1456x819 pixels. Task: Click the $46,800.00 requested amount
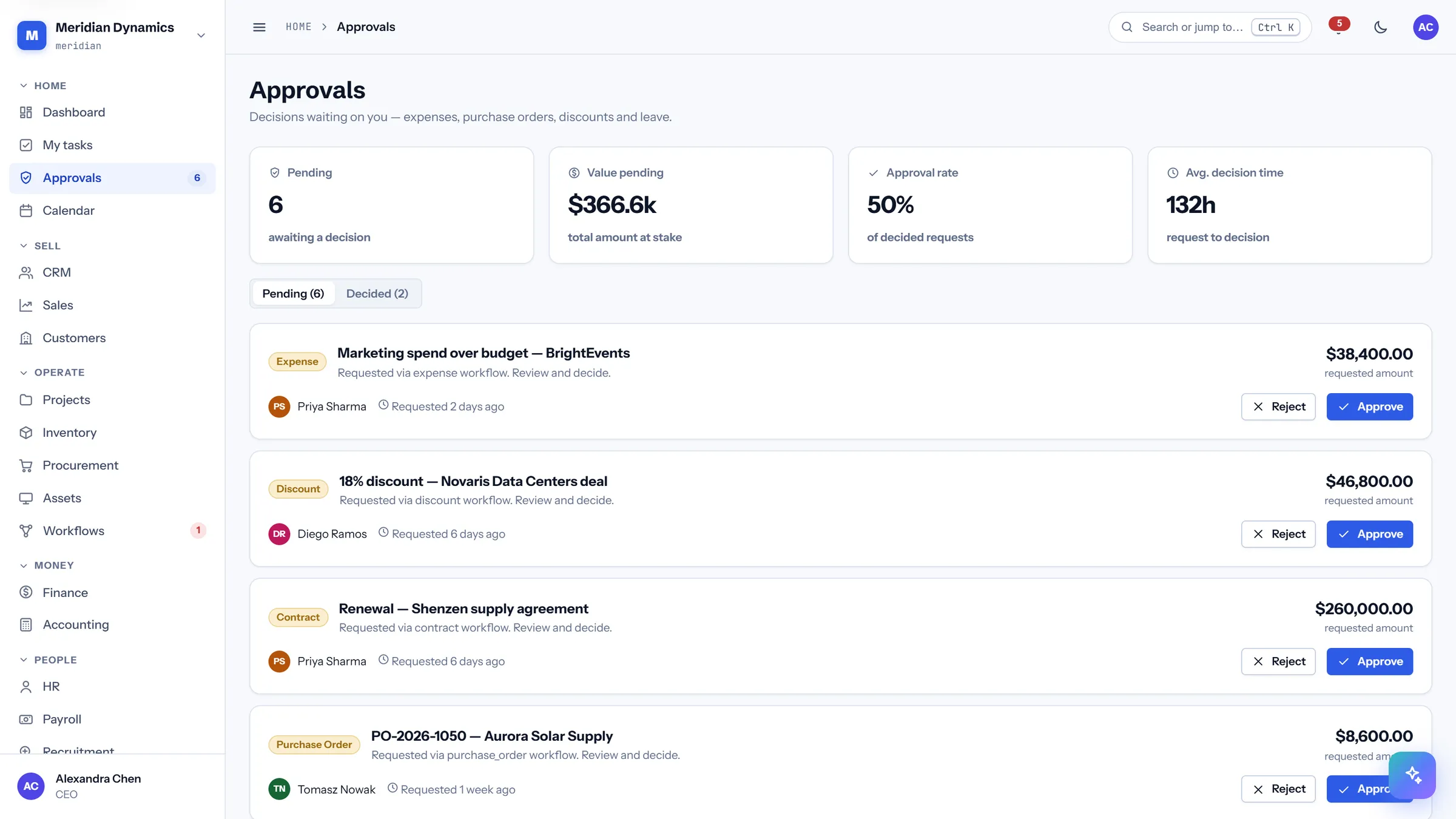click(x=1369, y=482)
